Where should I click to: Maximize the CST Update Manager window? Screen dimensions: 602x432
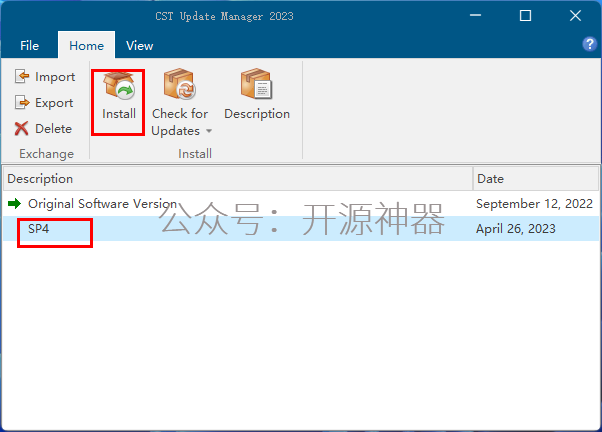coord(525,15)
